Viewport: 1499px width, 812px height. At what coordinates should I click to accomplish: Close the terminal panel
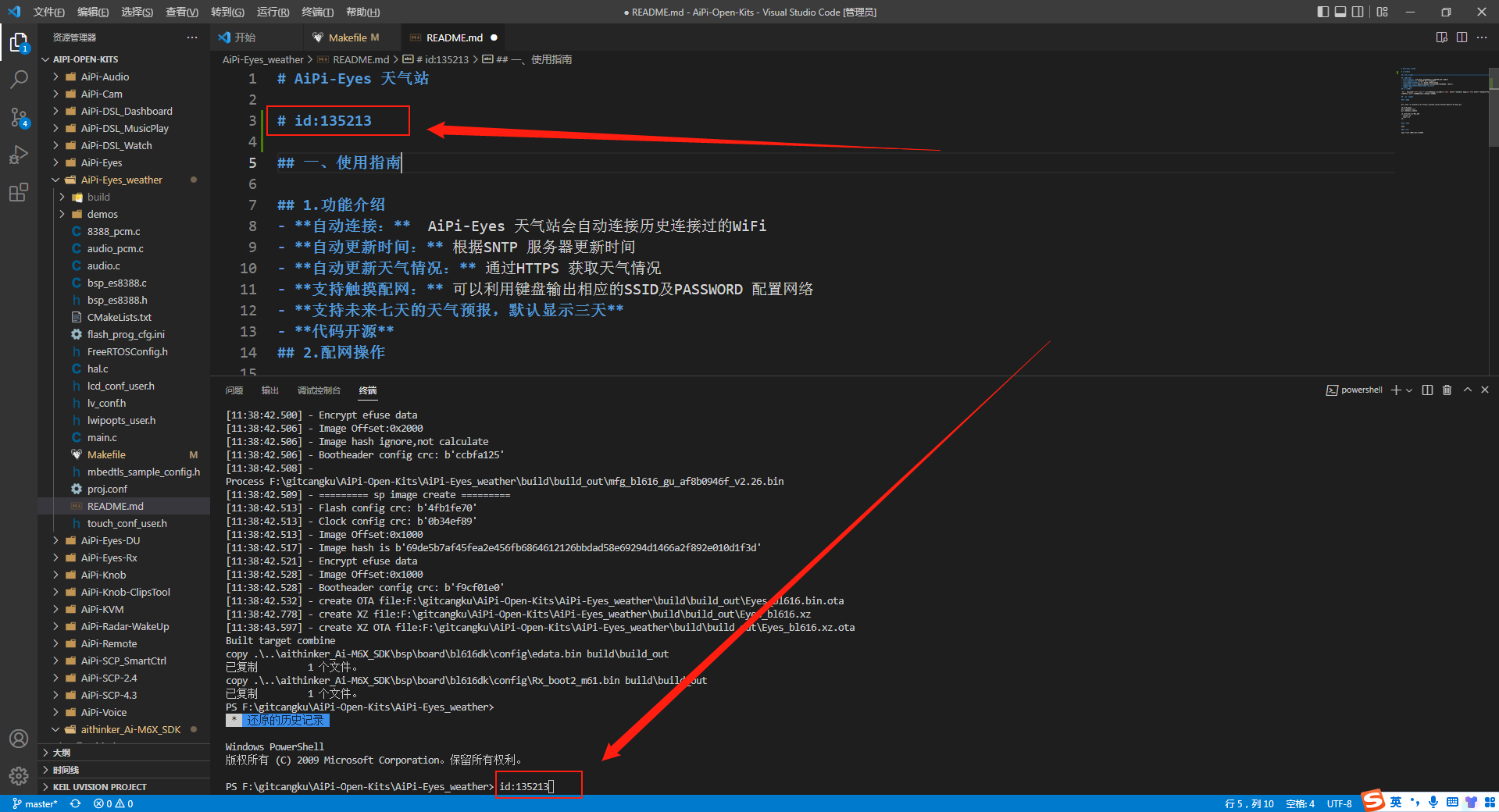click(x=1485, y=390)
